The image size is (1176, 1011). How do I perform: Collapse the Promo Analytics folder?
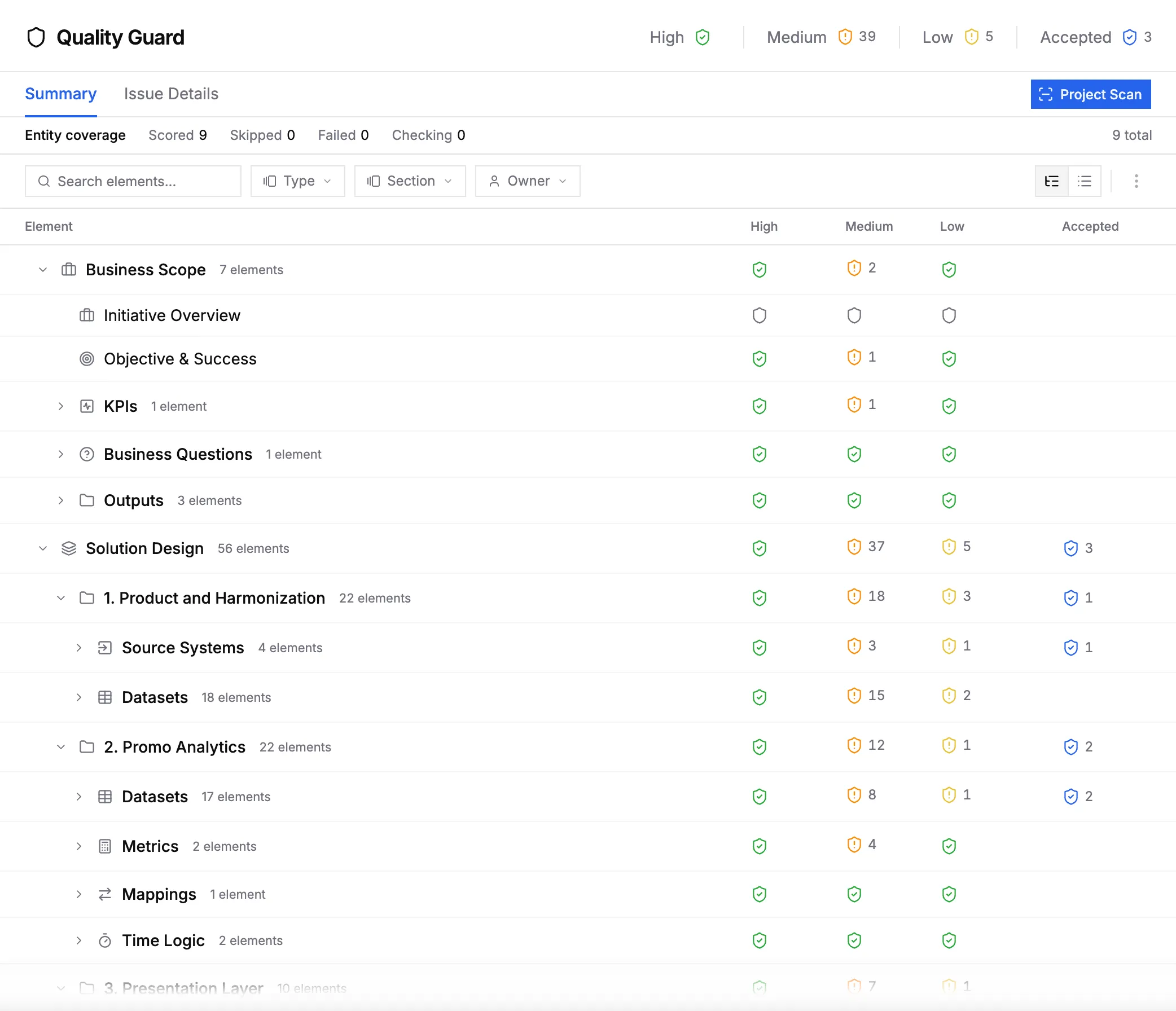coord(61,746)
